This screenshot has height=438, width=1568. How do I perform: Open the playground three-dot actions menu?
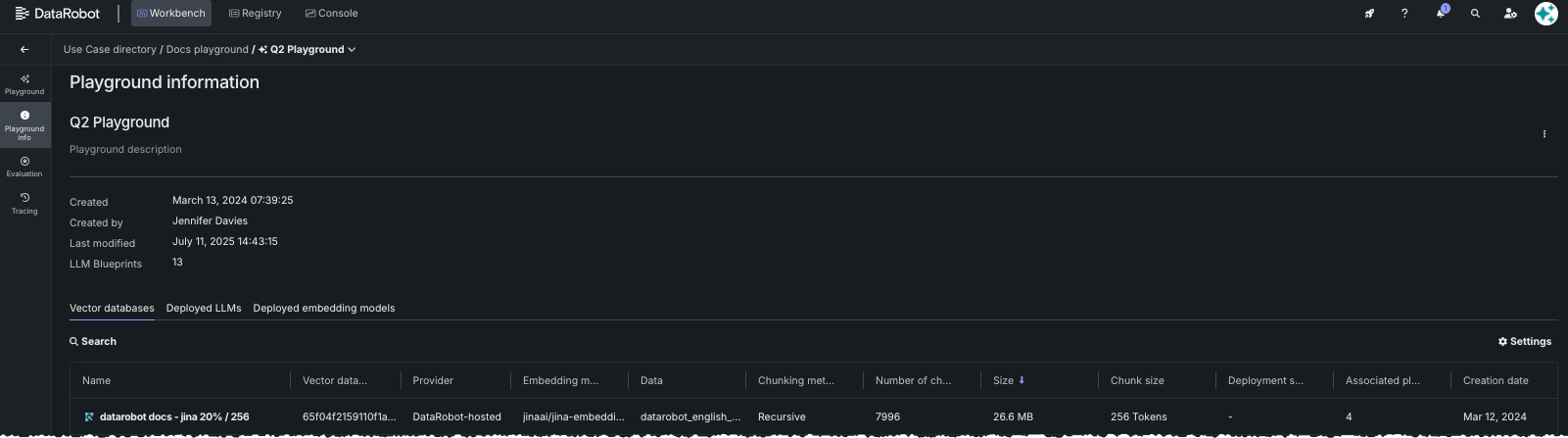1544,134
